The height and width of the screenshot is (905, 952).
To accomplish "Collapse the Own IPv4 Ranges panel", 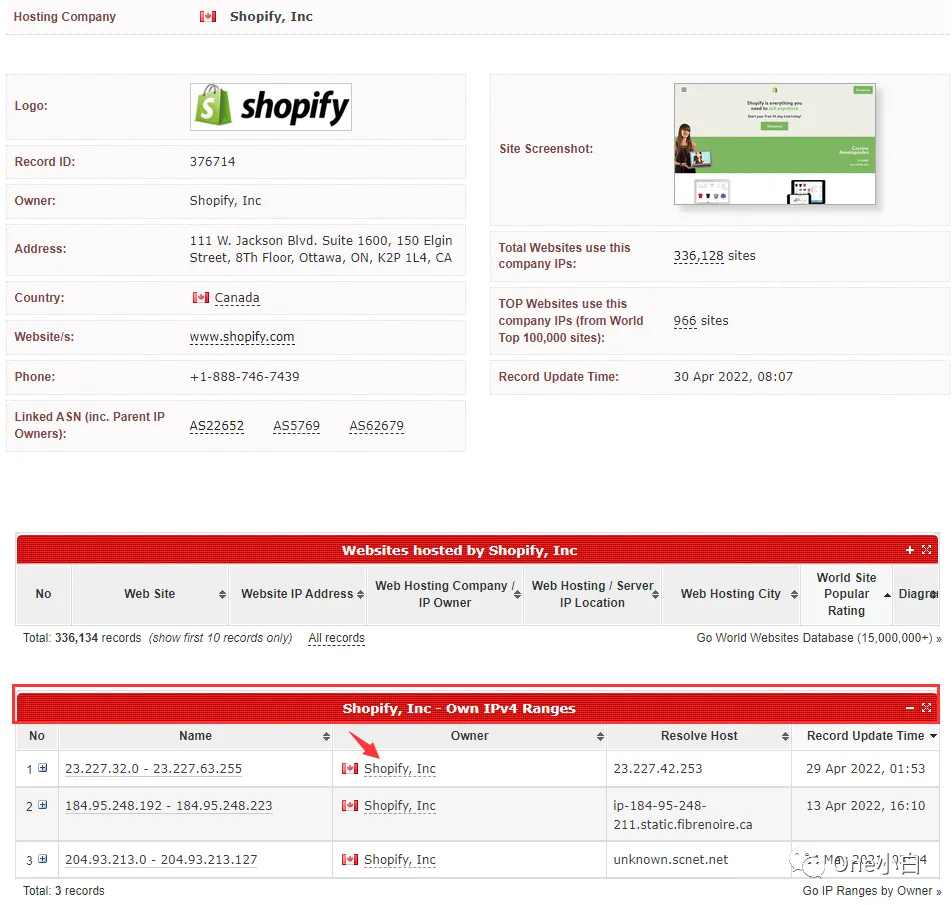I will pos(910,708).
